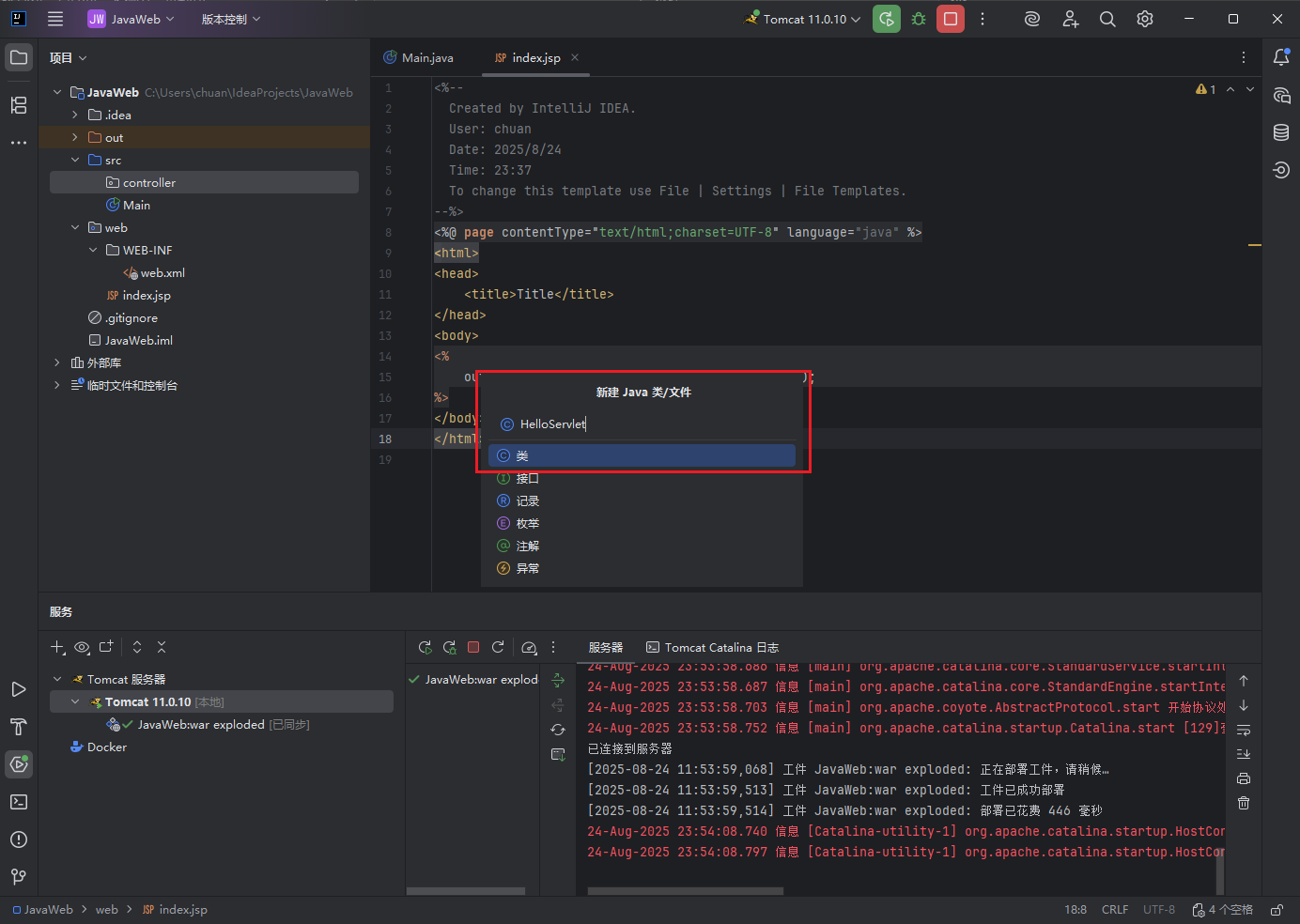Toggle the services view options eye
Viewport: 1300px width, 924px height.
click(82, 647)
